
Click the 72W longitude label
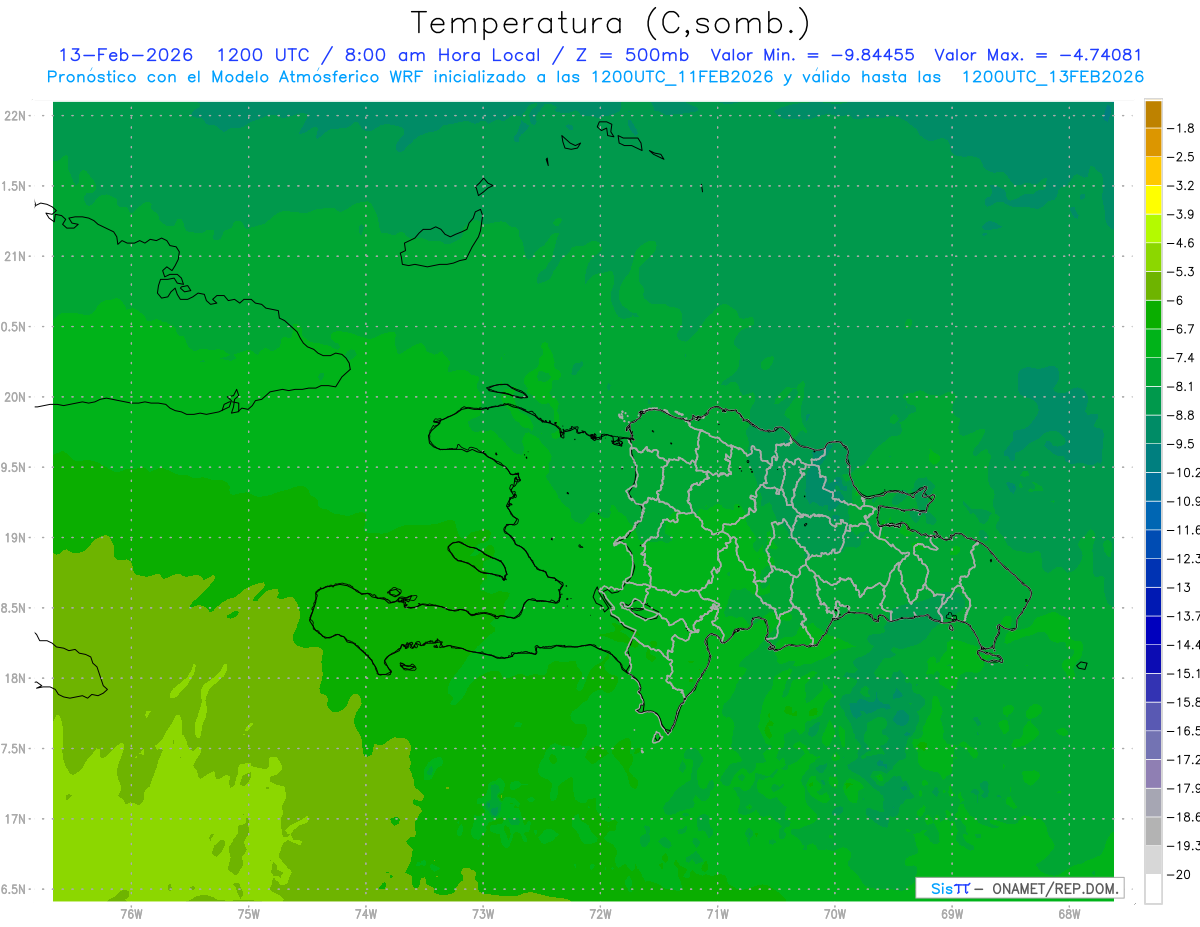pyautogui.click(x=600, y=913)
